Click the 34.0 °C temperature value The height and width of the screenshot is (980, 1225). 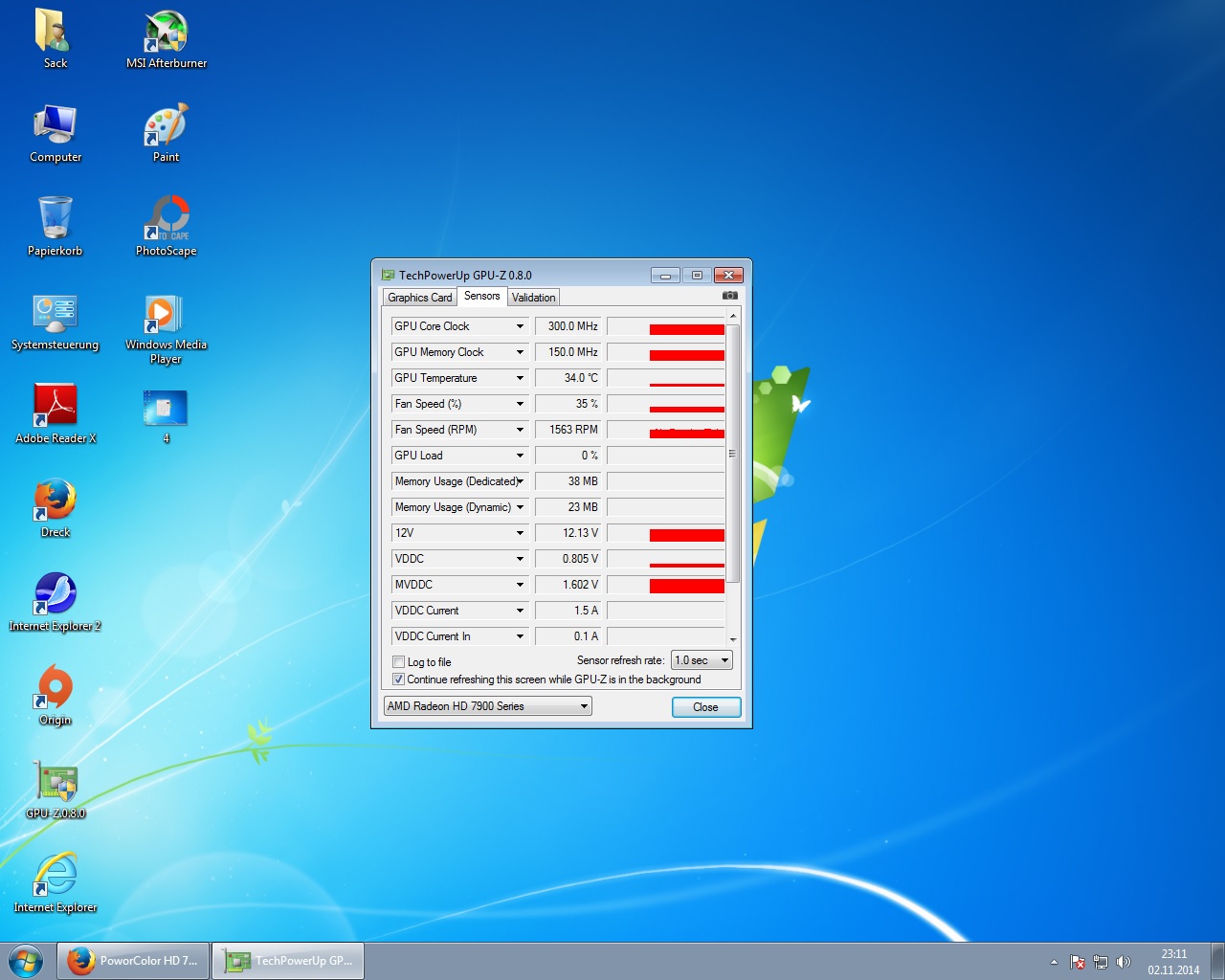pyautogui.click(x=568, y=378)
